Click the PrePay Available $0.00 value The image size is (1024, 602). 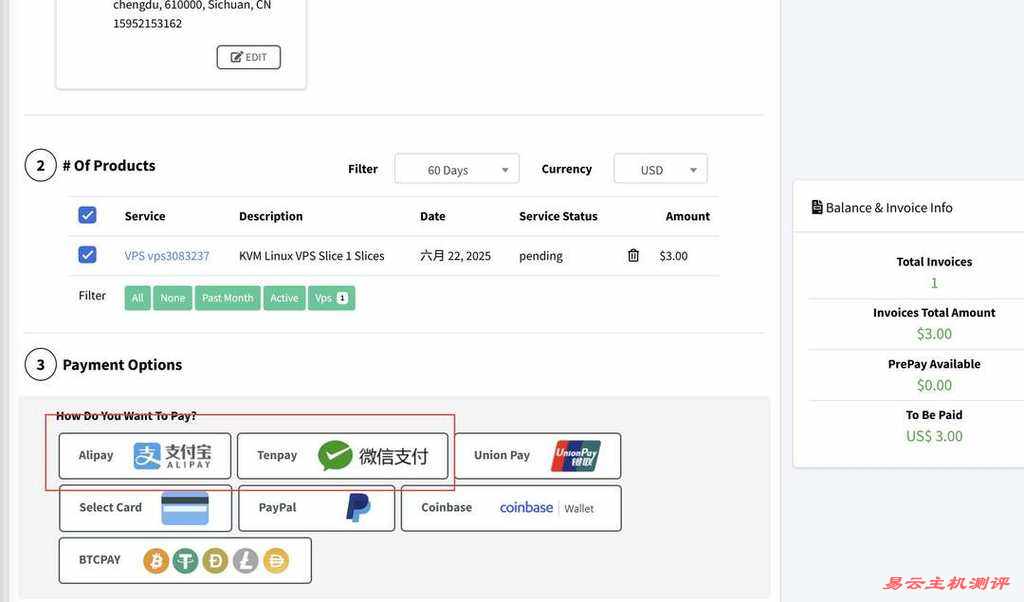(x=934, y=385)
